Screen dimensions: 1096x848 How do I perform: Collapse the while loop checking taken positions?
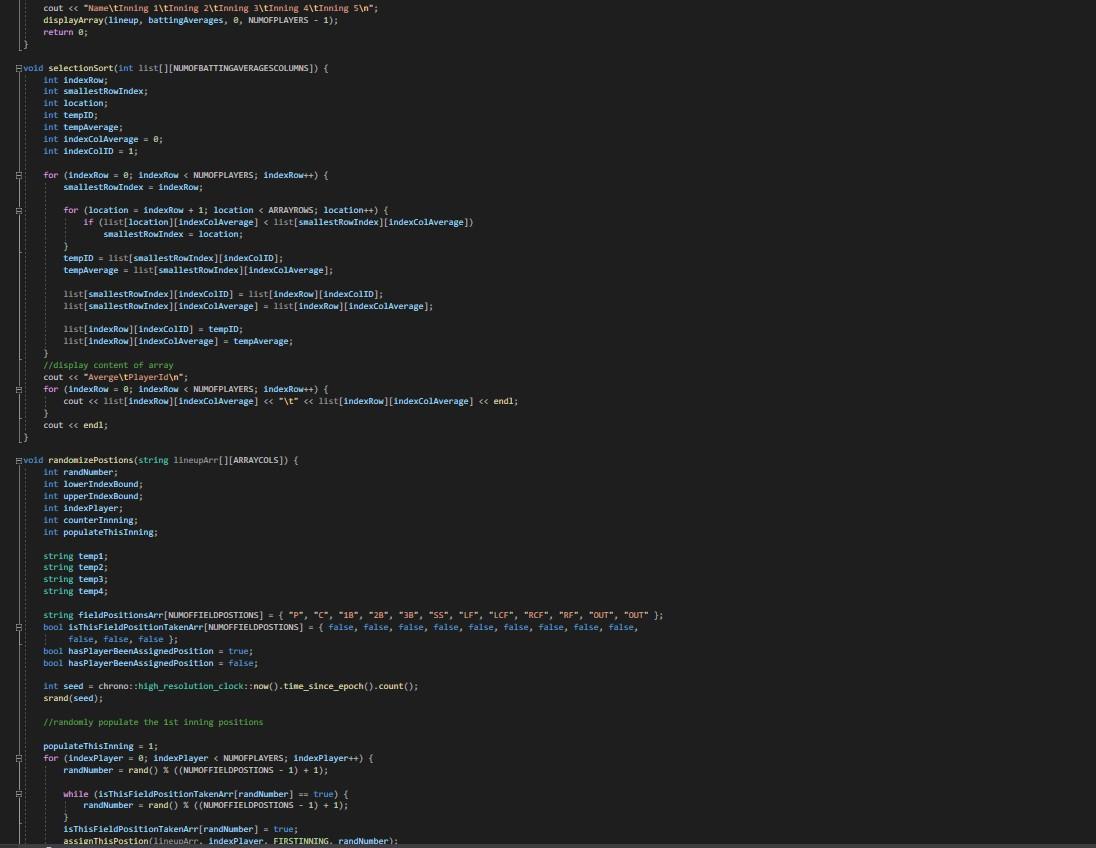pyautogui.click(x=17, y=794)
